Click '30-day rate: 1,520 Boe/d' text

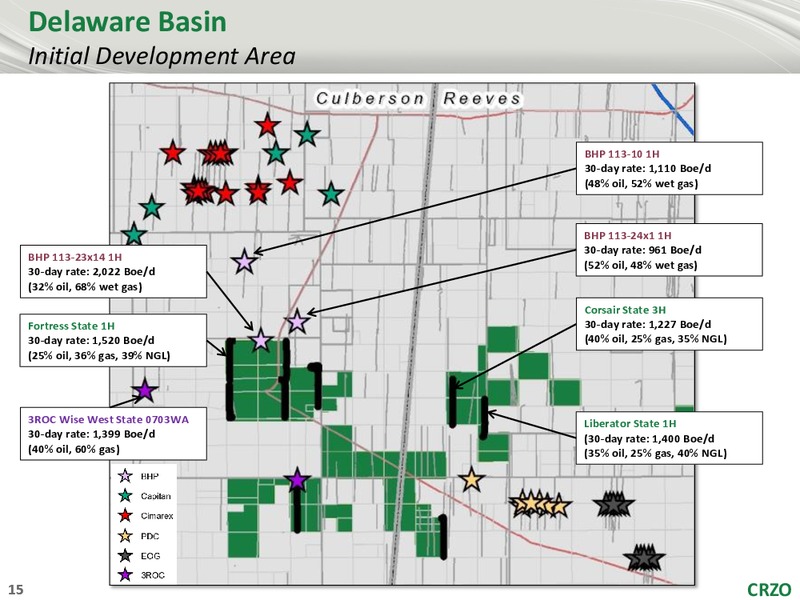click(91, 340)
